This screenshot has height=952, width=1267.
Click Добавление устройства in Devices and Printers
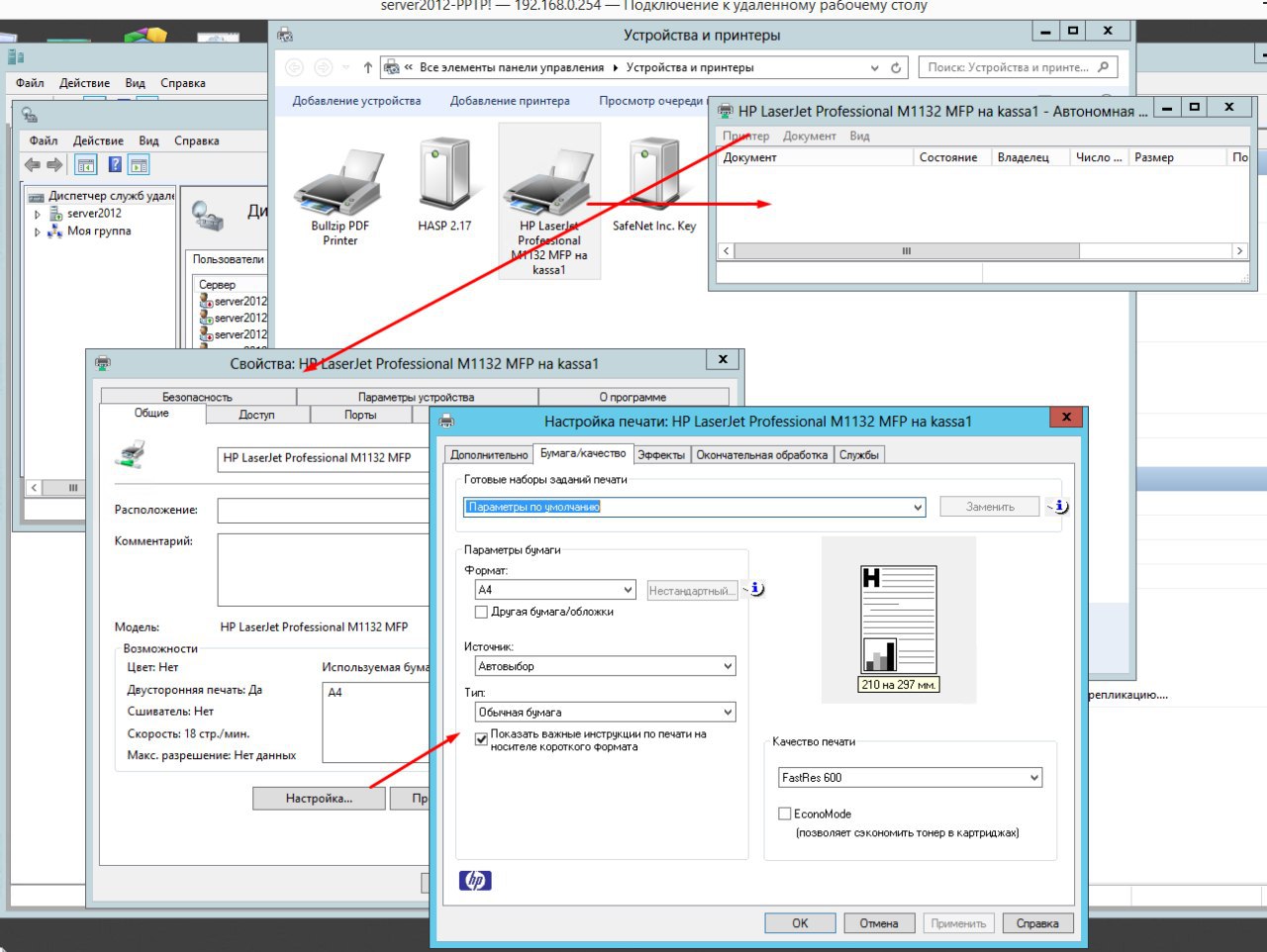(x=356, y=101)
